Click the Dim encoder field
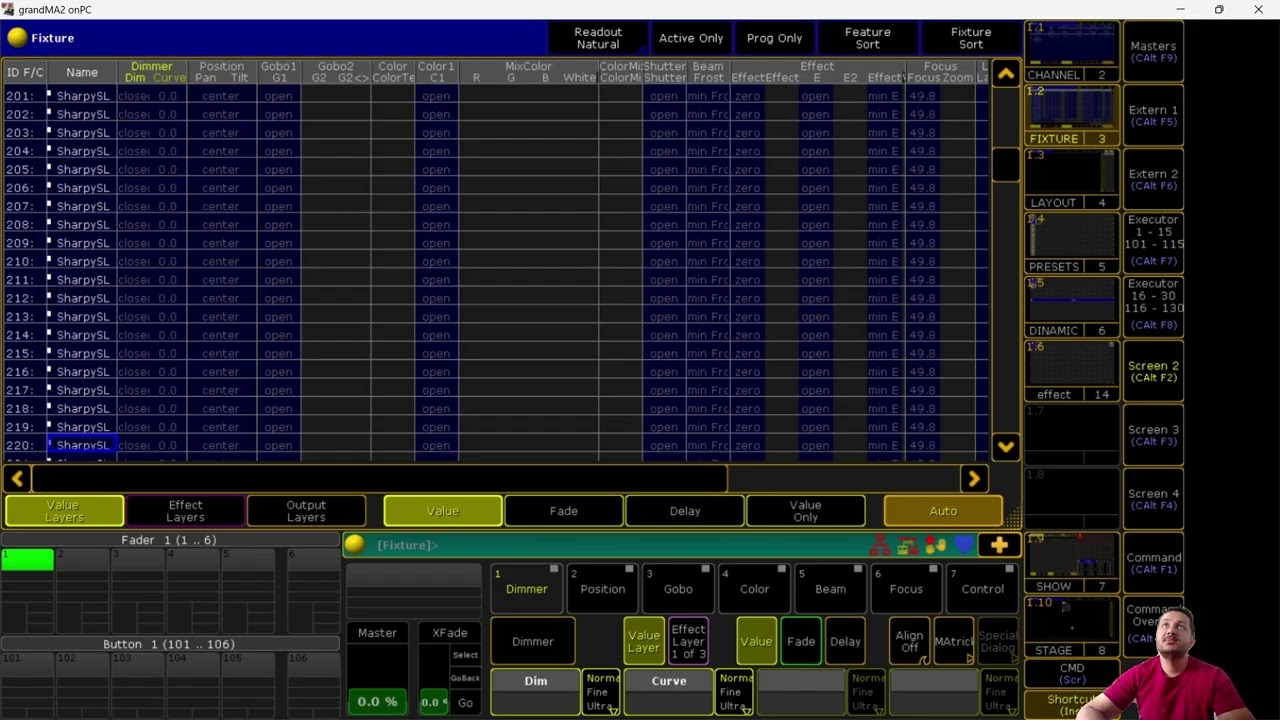Image resolution: width=1280 pixels, height=720 pixels. click(536, 692)
